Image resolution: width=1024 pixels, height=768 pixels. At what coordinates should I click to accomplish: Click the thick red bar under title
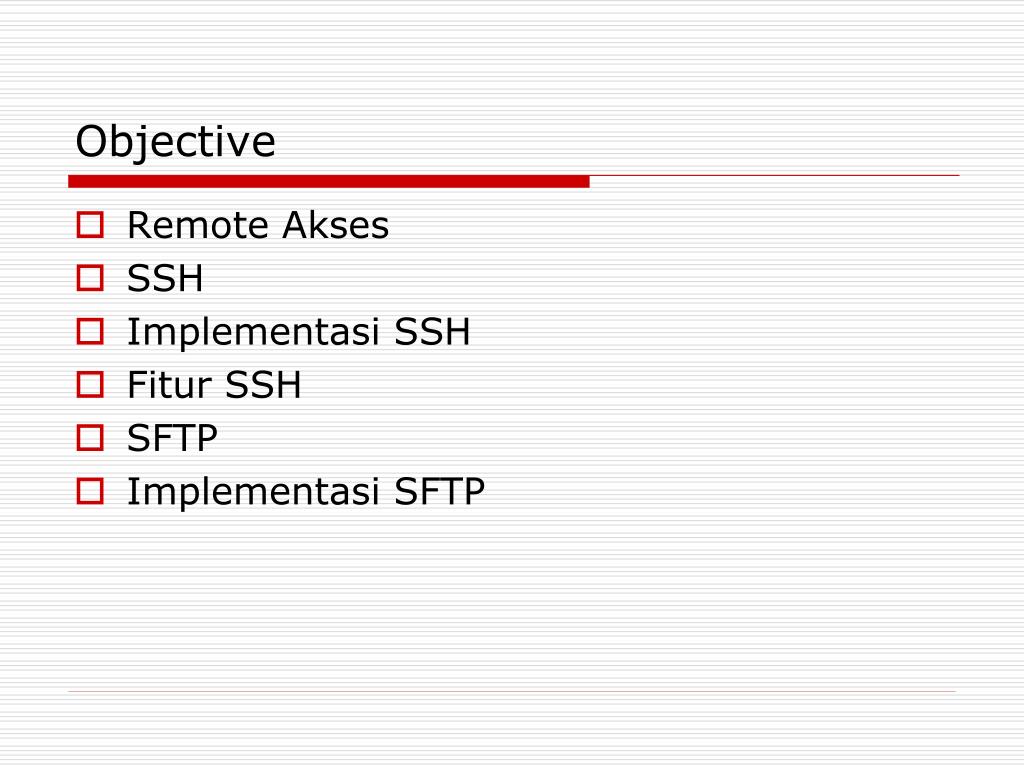[x=328, y=181]
